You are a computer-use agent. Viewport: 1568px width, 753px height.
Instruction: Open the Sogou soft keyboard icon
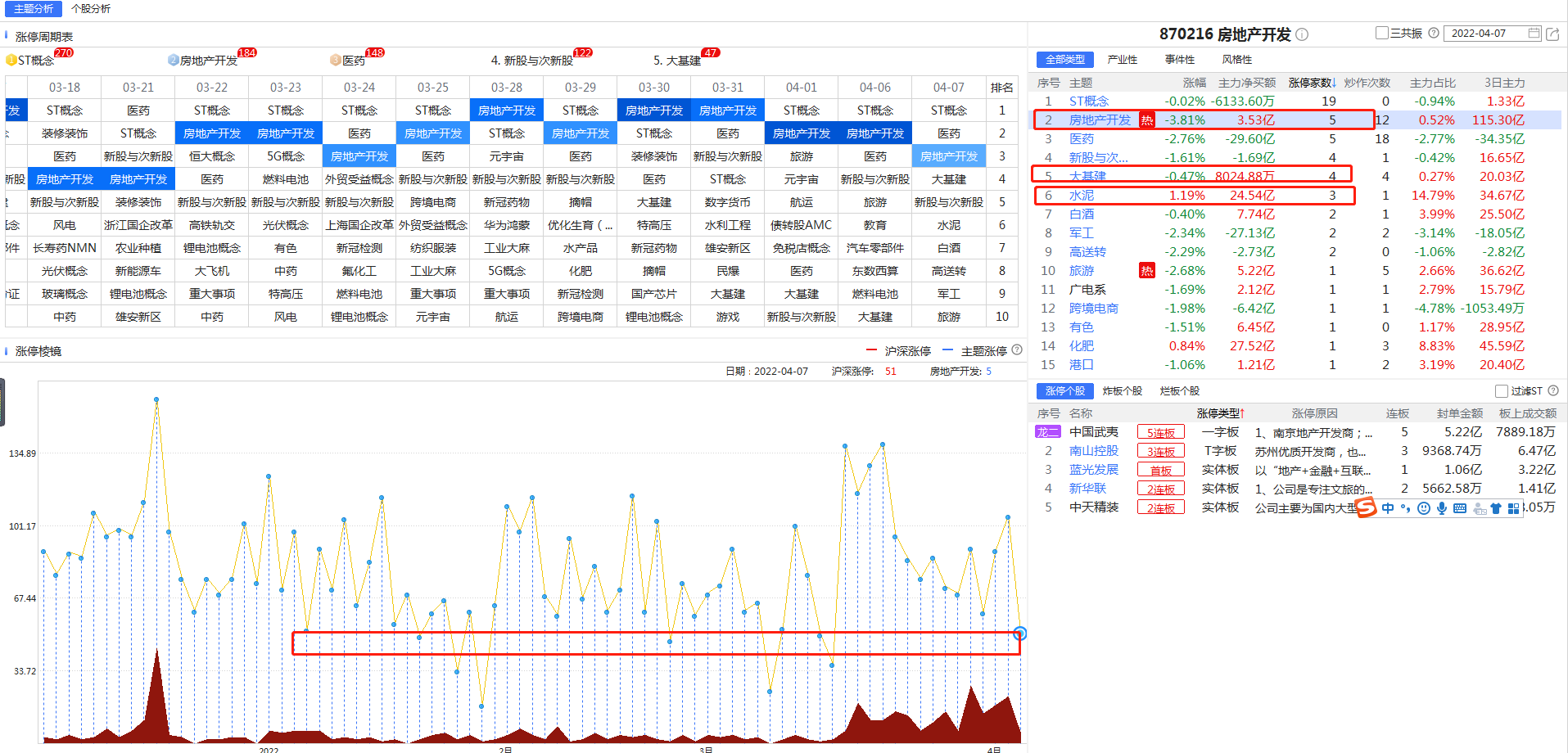(1460, 508)
